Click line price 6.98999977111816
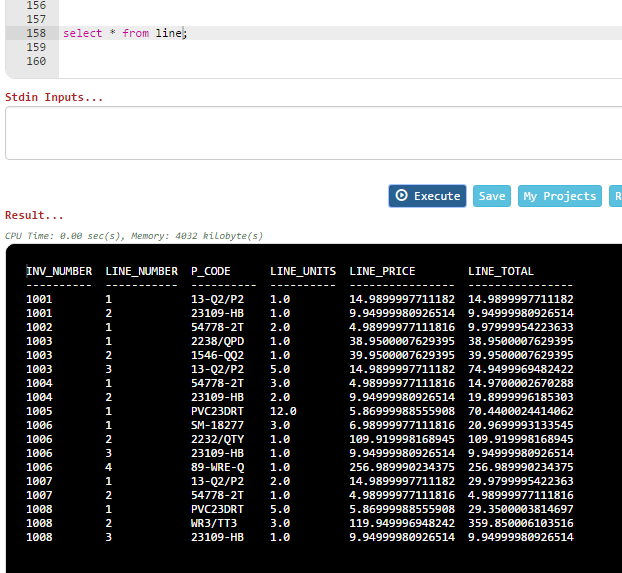622x573 pixels. (x=402, y=425)
